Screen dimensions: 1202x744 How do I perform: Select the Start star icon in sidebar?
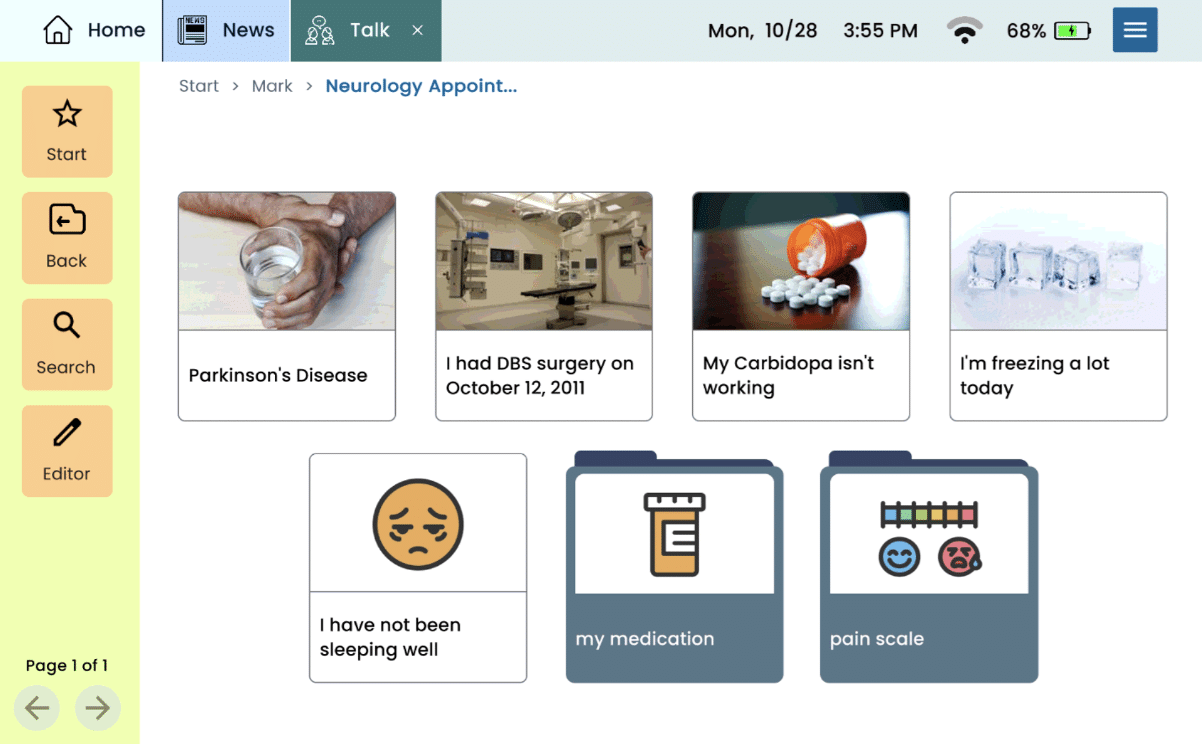[x=66, y=114]
